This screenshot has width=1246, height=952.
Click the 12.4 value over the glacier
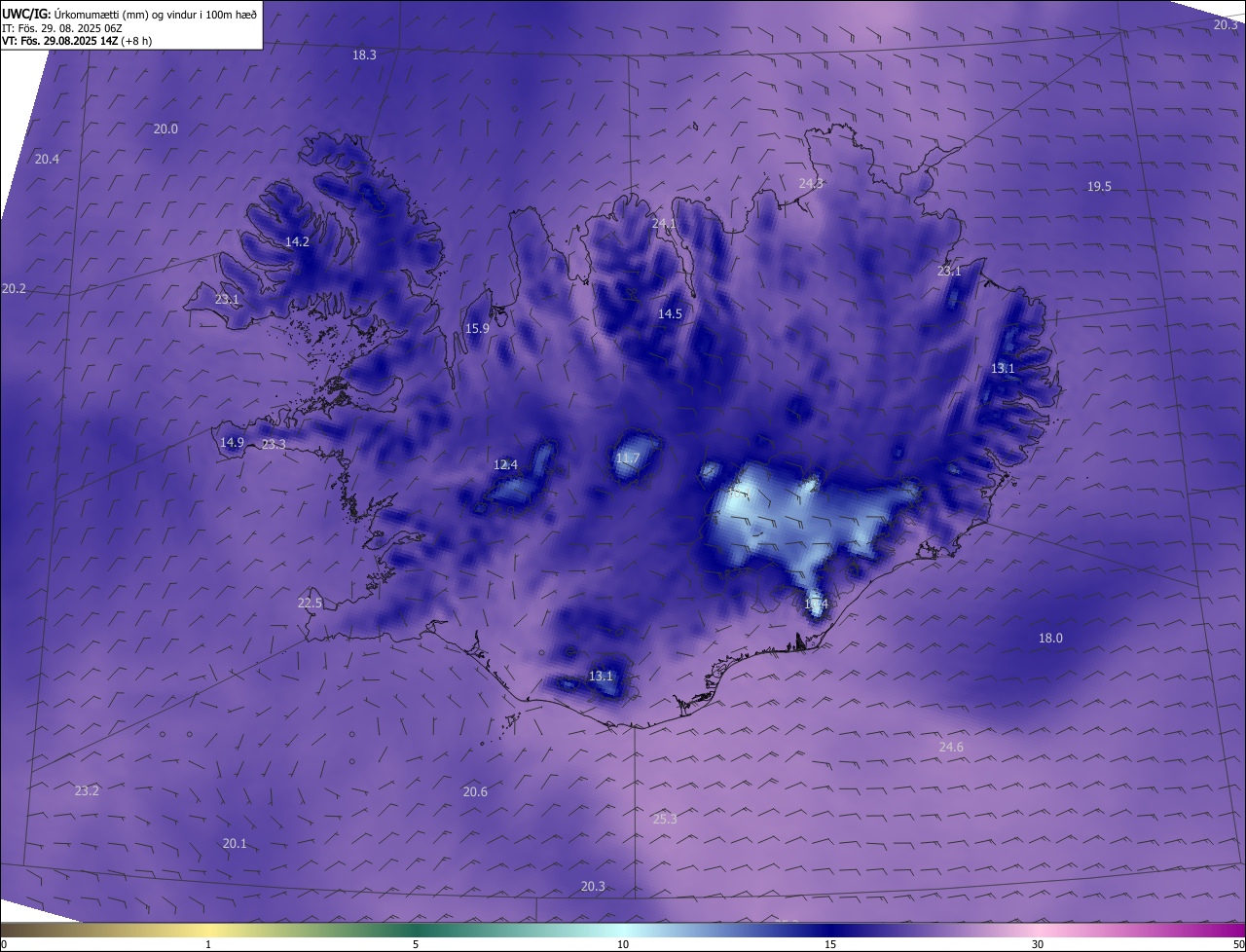505,465
